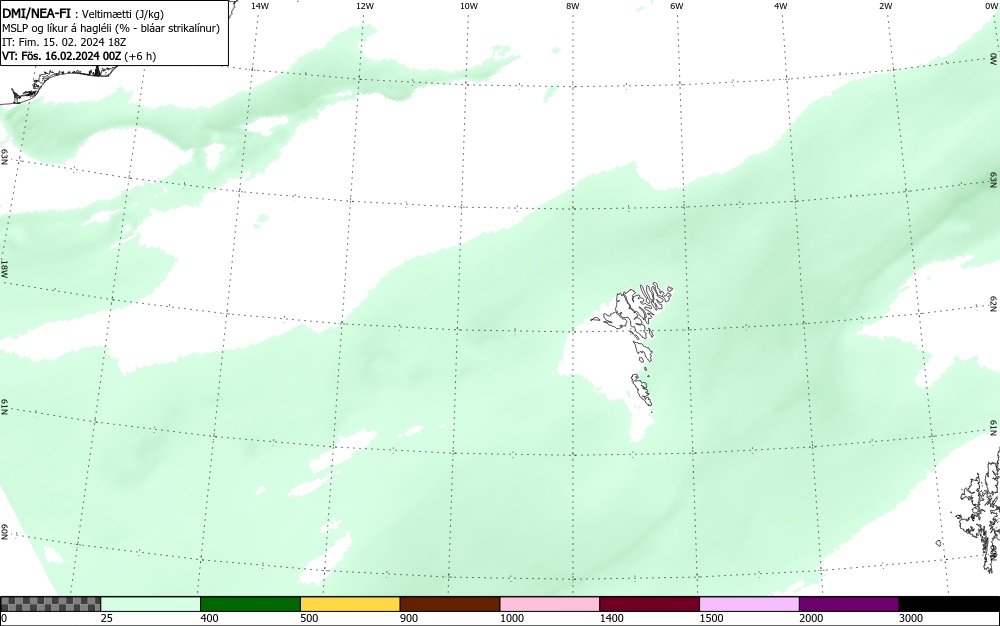
Task: Click the 0W longitude label
Action: click(991, 6)
